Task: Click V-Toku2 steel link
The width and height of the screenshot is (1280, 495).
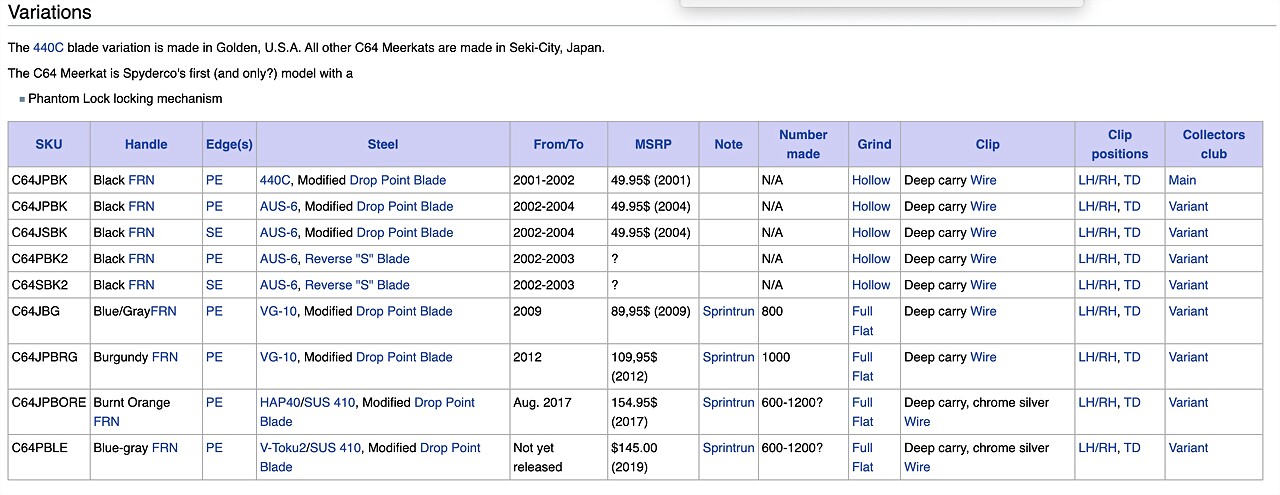Action: click(x=284, y=448)
